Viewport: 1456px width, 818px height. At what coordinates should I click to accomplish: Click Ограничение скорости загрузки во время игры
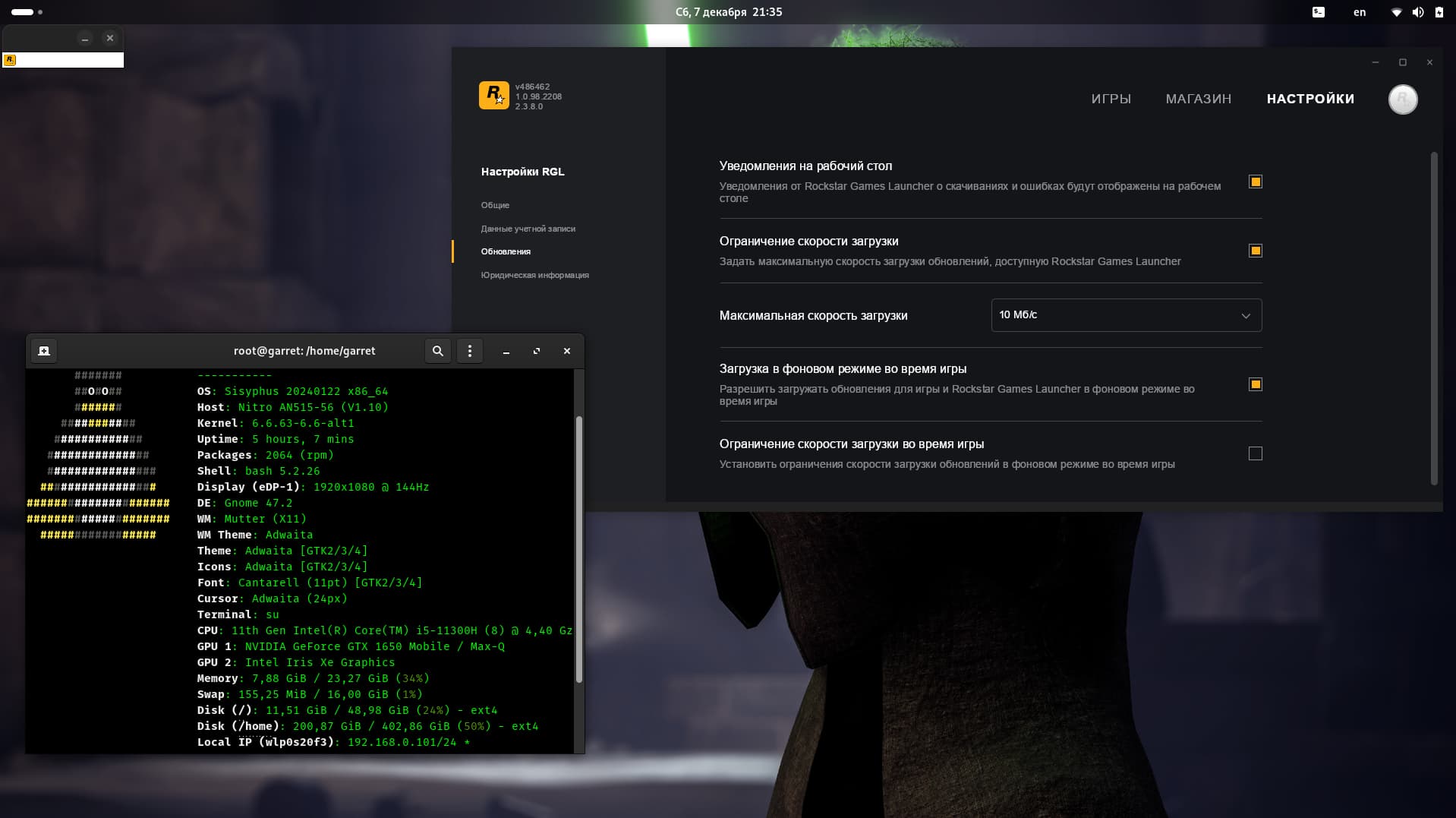click(851, 444)
